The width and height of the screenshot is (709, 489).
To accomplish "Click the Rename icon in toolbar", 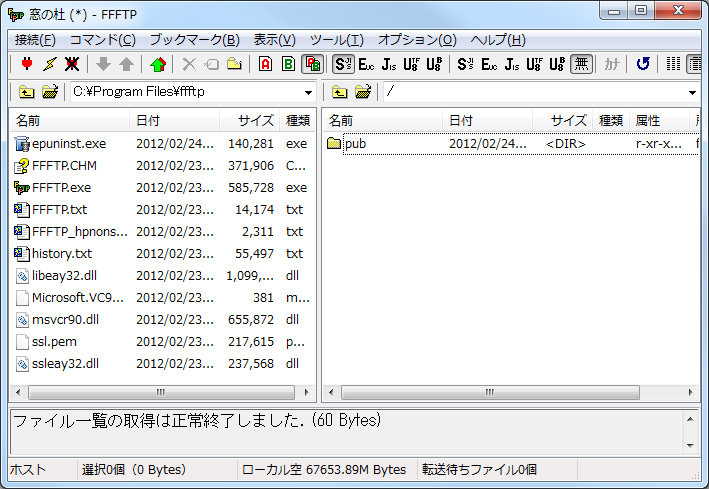I will coord(212,64).
